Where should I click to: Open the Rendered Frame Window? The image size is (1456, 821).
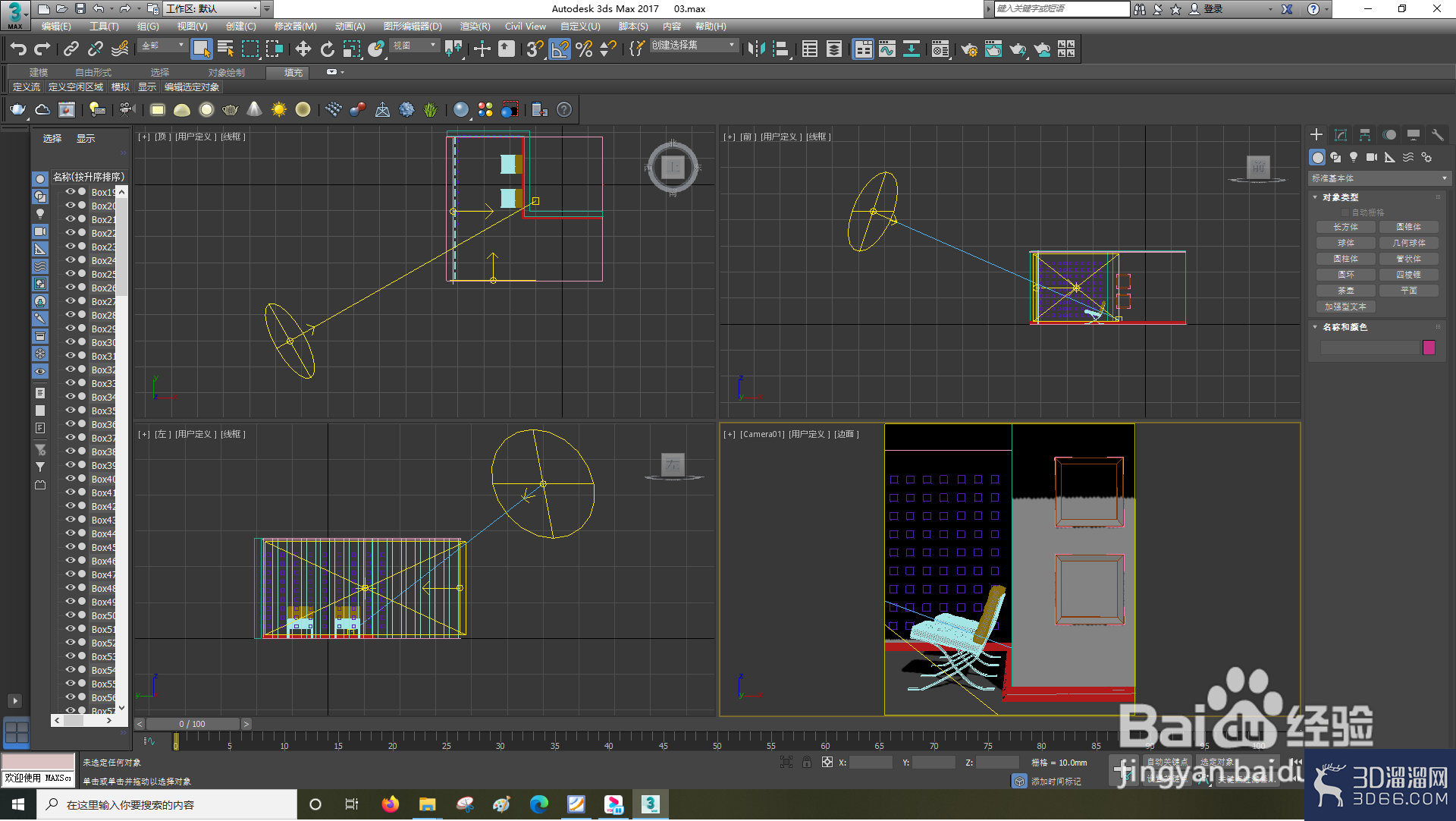(x=993, y=49)
